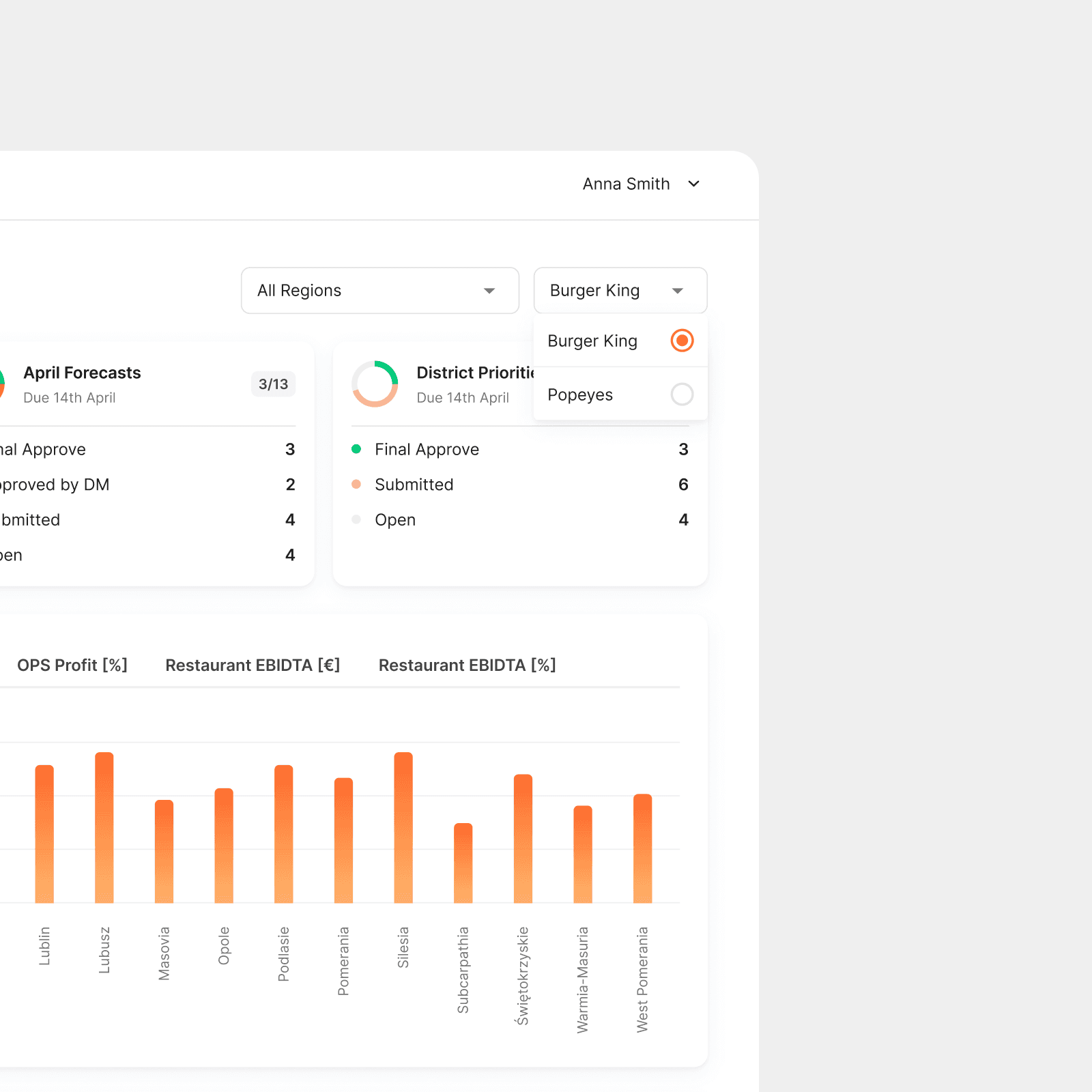Click the chevron next to Anna Smith
The height and width of the screenshot is (1092, 1092).
pos(693,184)
